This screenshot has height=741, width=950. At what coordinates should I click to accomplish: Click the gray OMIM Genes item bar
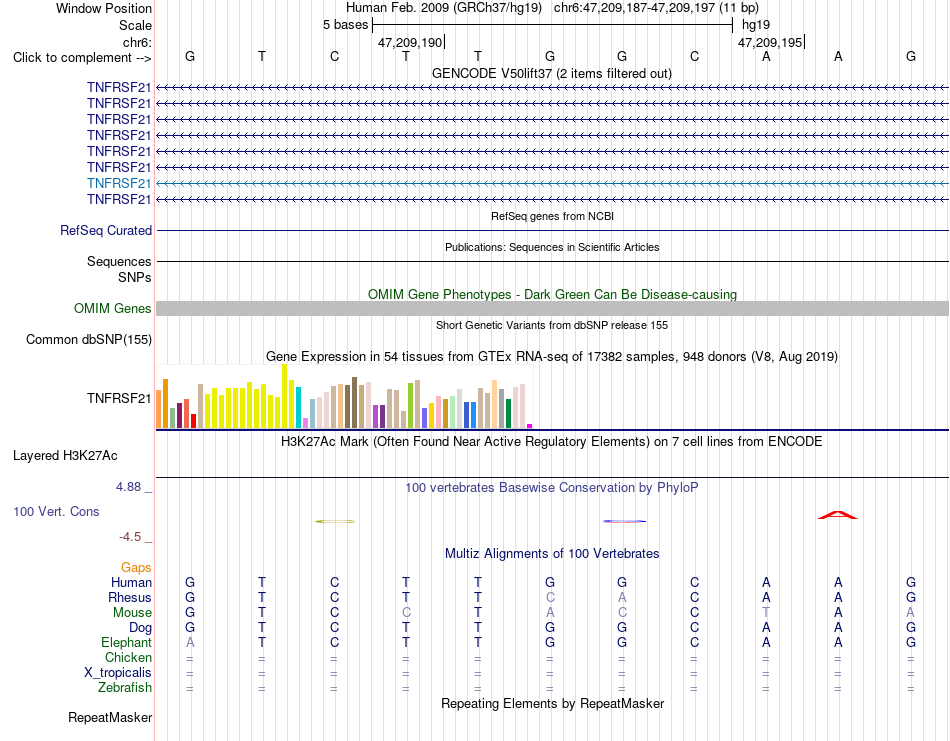point(552,308)
